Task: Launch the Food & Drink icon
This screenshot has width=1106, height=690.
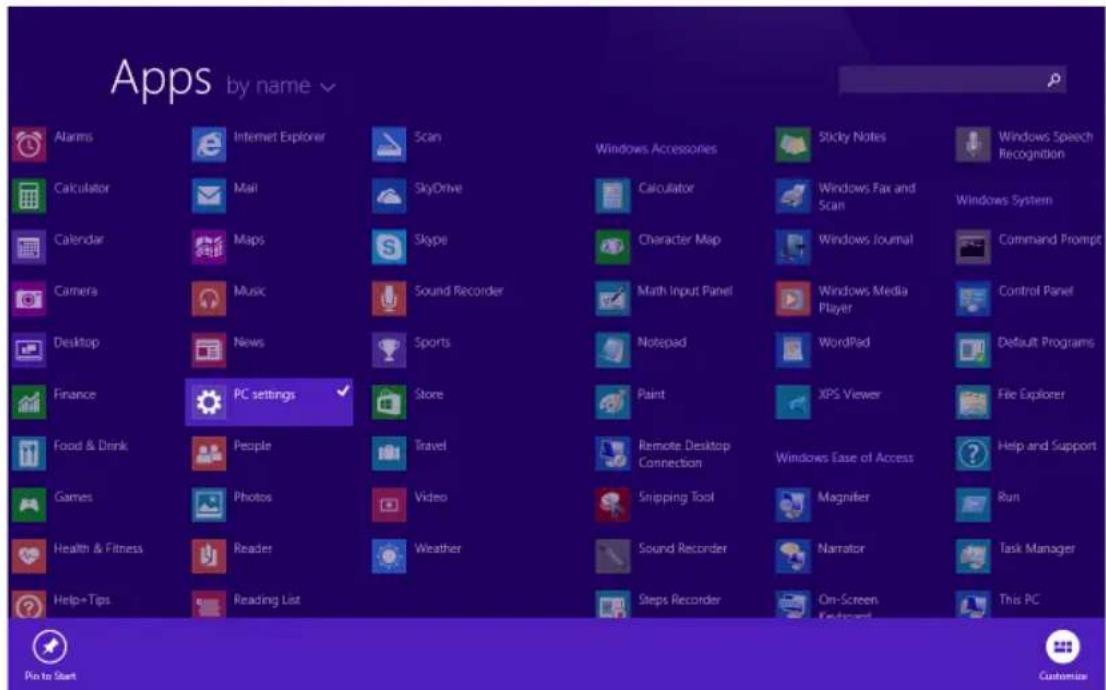Action: point(29,454)
